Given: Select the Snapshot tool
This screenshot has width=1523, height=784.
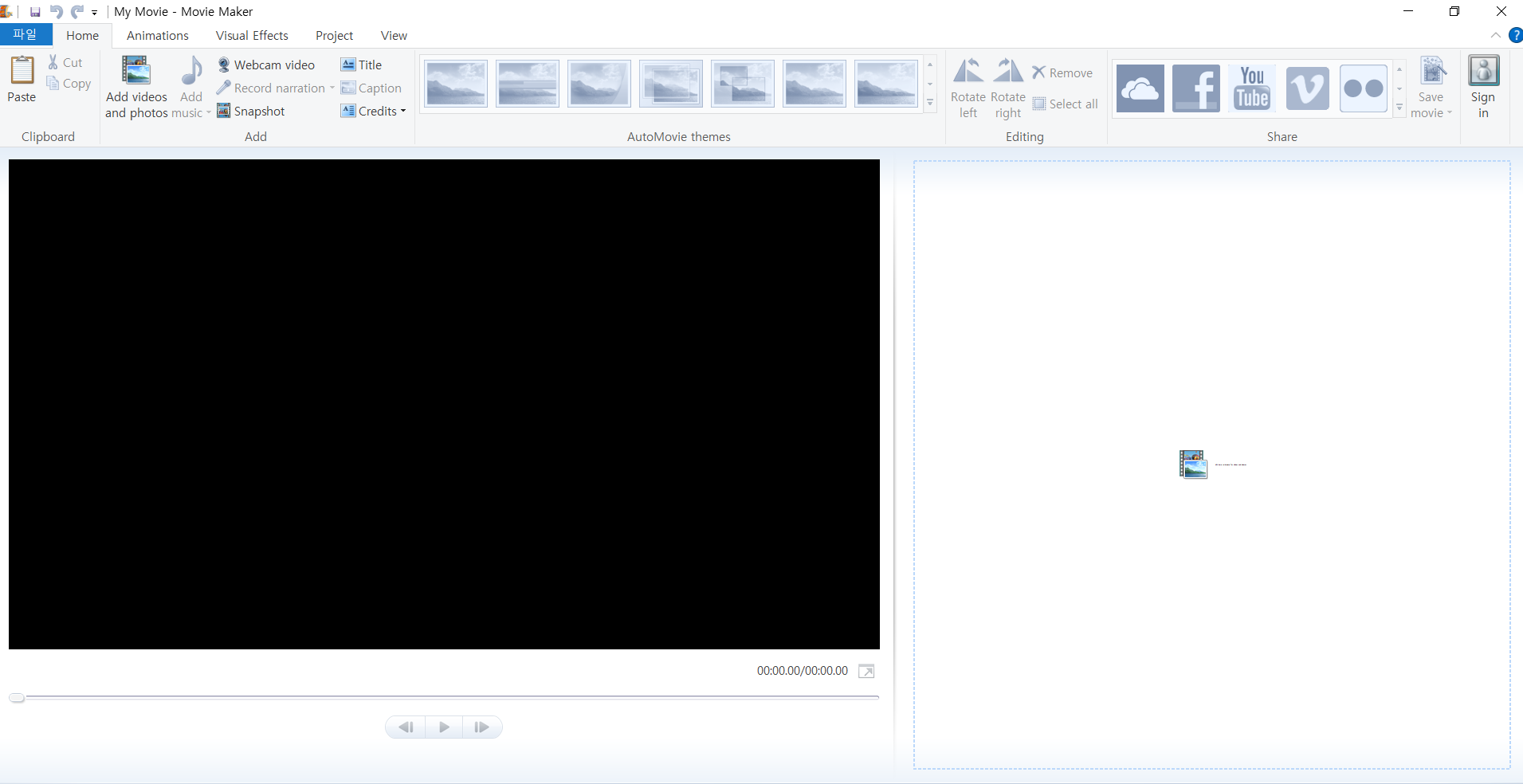Looking at the screenshot, I should [250, 111].
